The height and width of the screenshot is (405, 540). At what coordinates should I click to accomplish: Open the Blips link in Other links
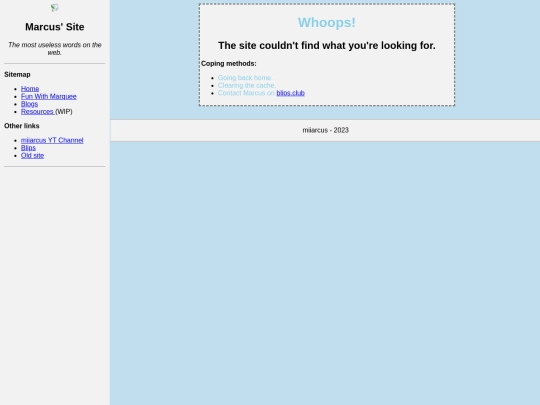28,148
